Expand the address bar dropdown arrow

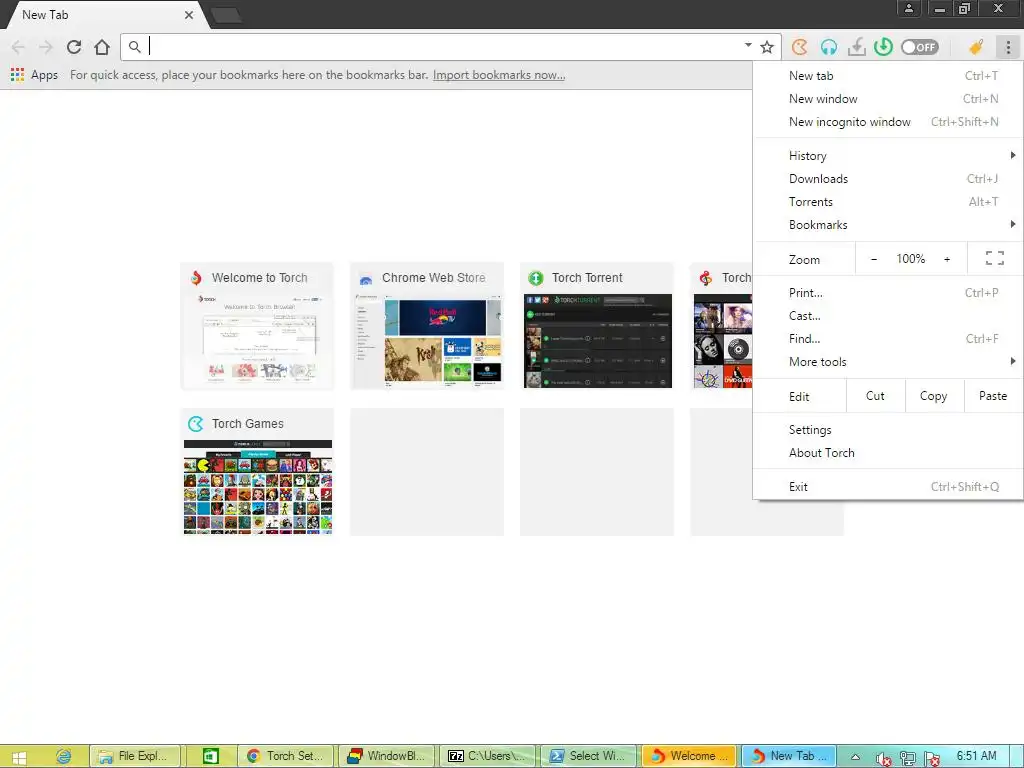[748, 46]
